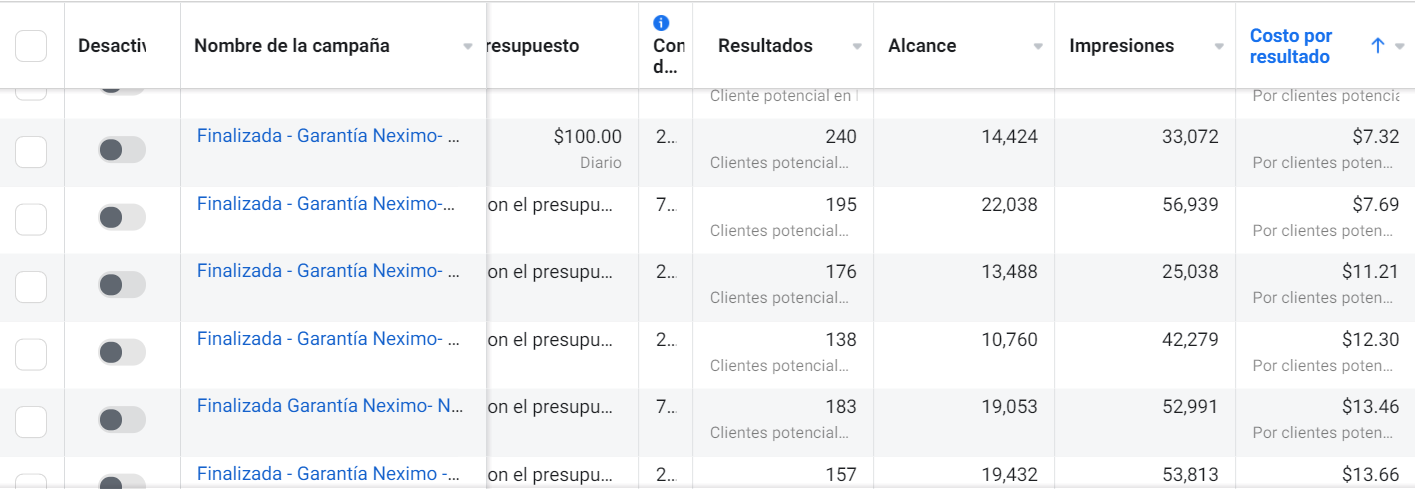Screen dimensions: 1415x489
Task: Click the Desactiv column header
Action: pos(112,46)
